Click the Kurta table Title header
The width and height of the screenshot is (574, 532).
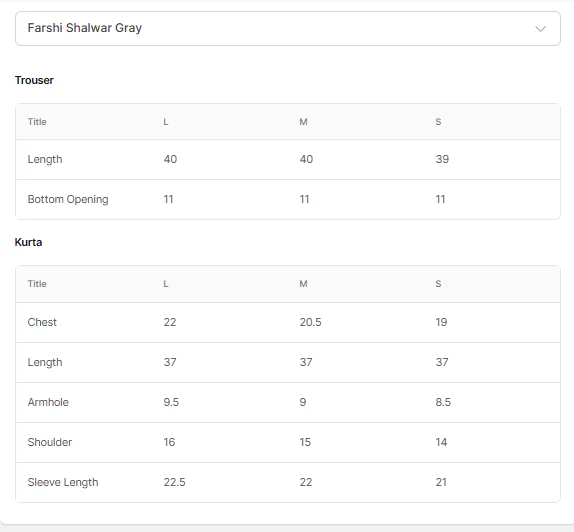click(37, 284)
